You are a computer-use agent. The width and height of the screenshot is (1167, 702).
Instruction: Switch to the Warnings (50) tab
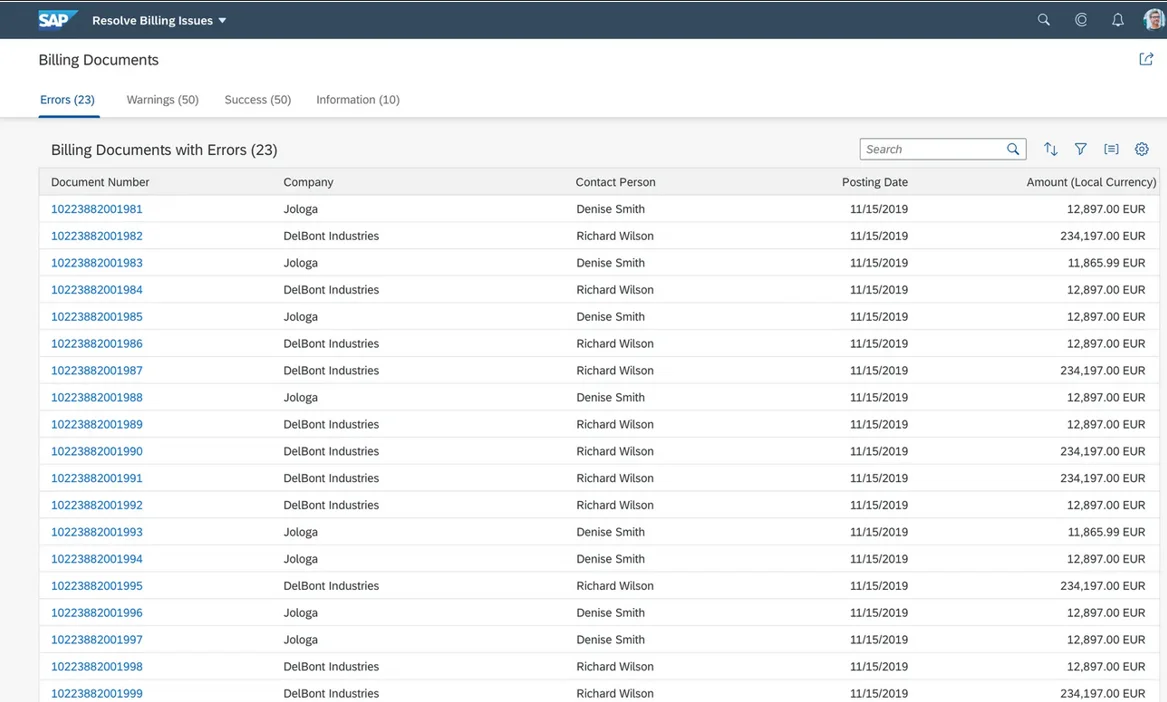pyautogui.click(x=162, y=100)
